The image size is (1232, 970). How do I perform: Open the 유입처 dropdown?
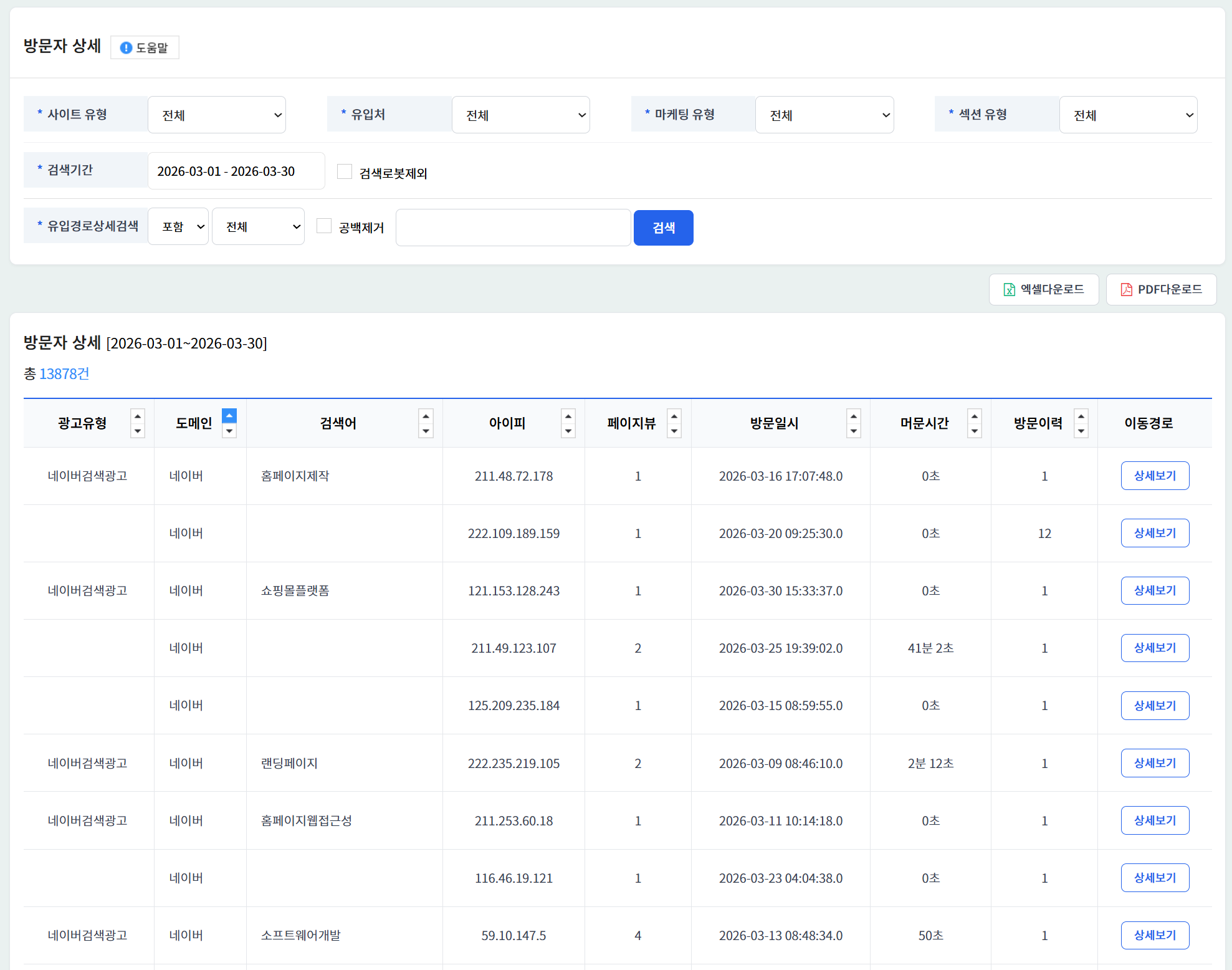click(x=521, y=115)
